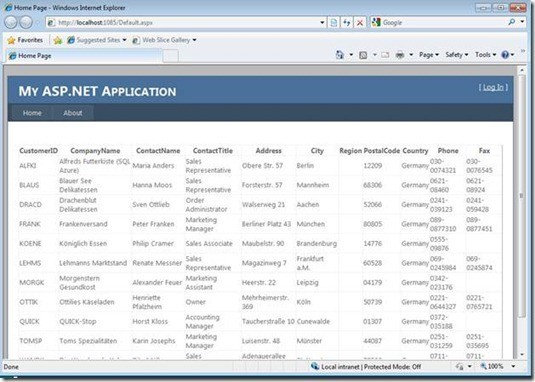Open Favorites with the star button
This screenshot has width=535, height=382.
pyautogui.click(x=25, y=40)
